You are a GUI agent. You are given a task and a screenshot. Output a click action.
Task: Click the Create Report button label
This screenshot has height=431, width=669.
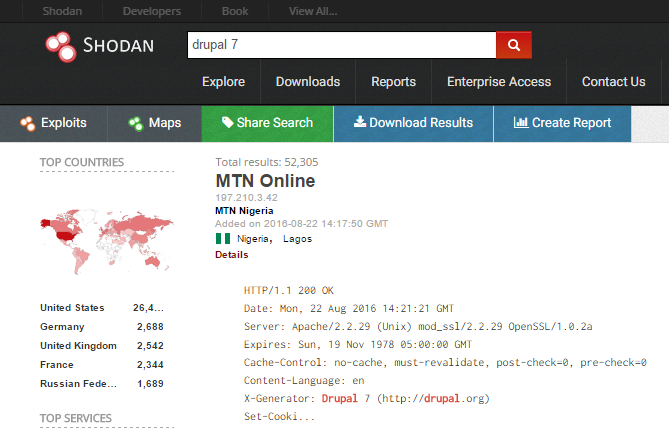[x=571, y=123]
